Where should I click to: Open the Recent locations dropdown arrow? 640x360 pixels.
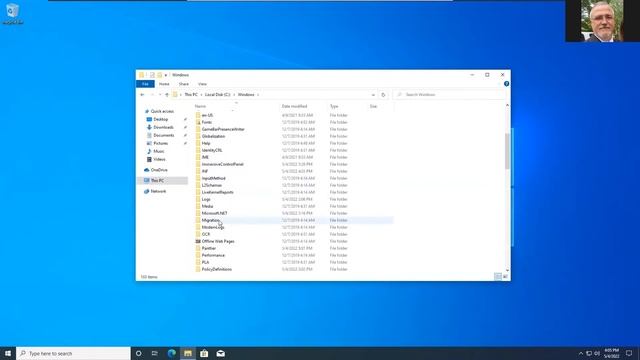pos(160,95)
